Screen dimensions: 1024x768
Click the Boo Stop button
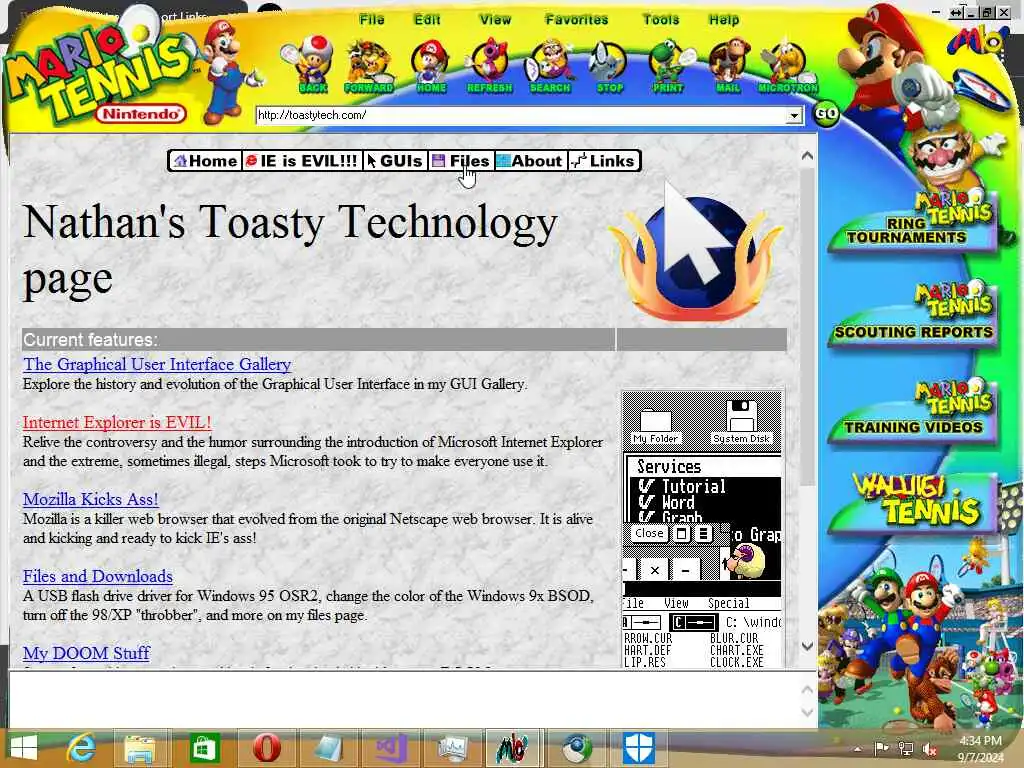(609, 65)
